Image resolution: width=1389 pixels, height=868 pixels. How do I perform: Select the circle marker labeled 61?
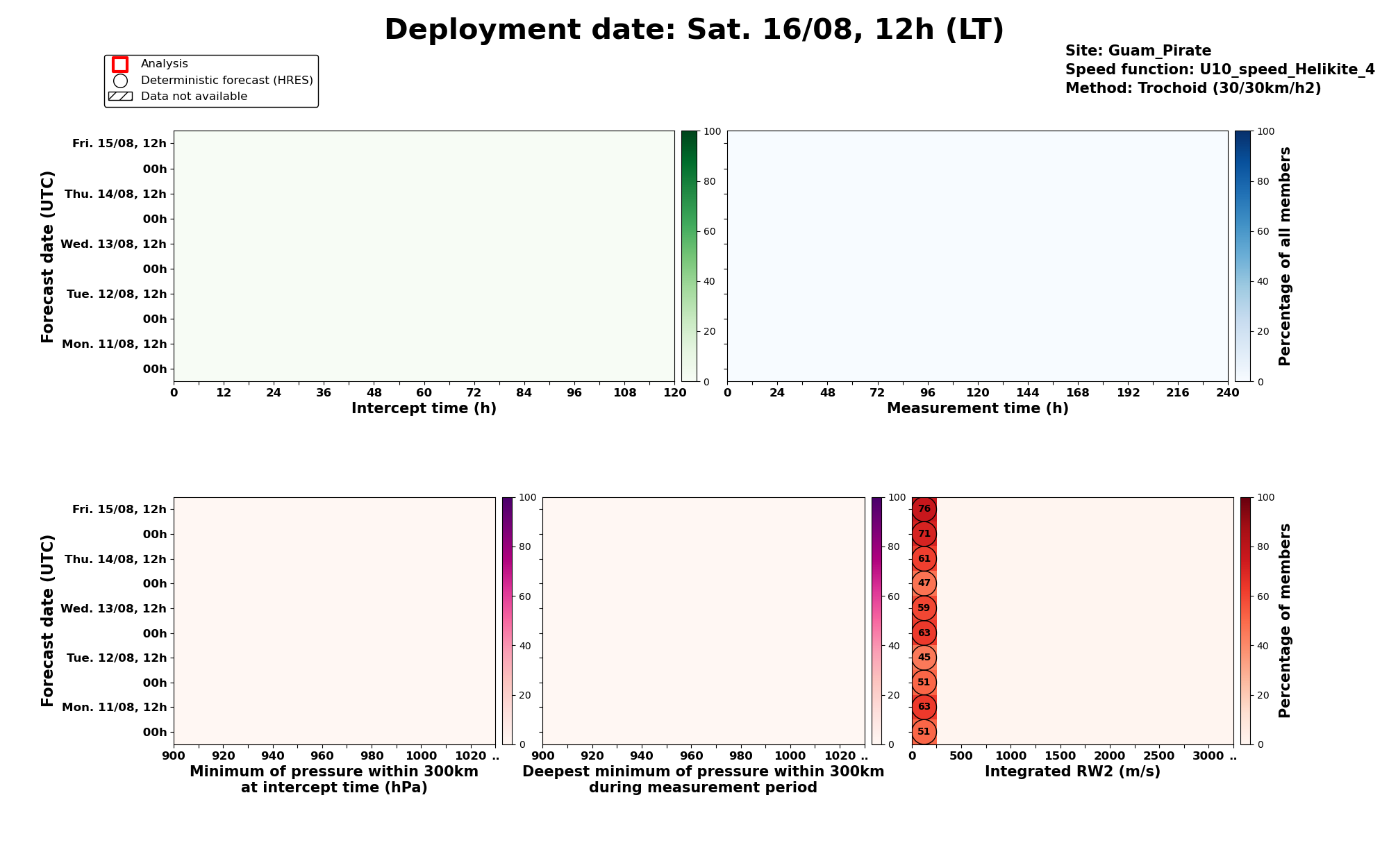click(x=924, y=558)
